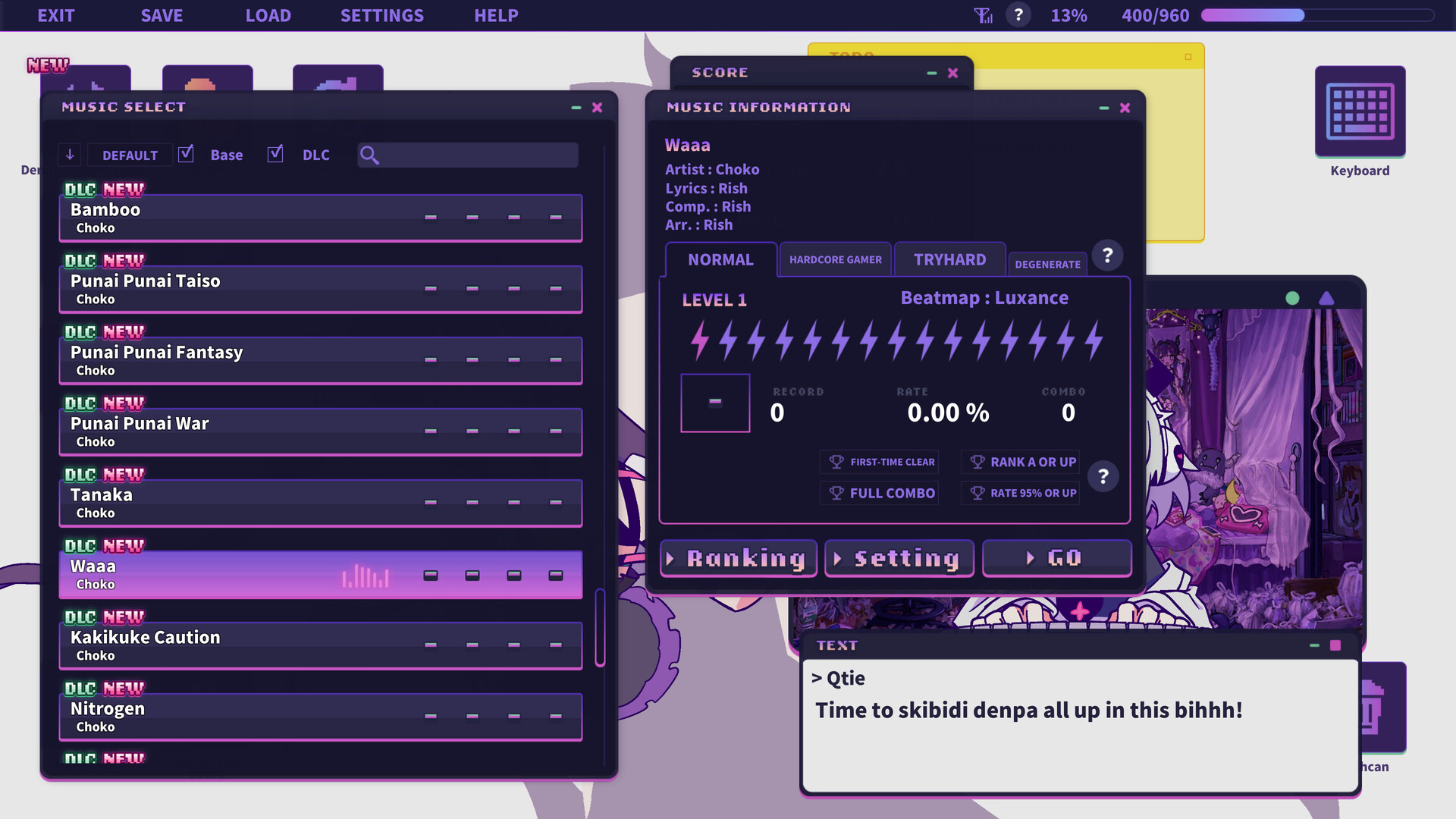The image size is (1456, 819).
Task: Open the Ranking window
Action: tap(737, 558)
